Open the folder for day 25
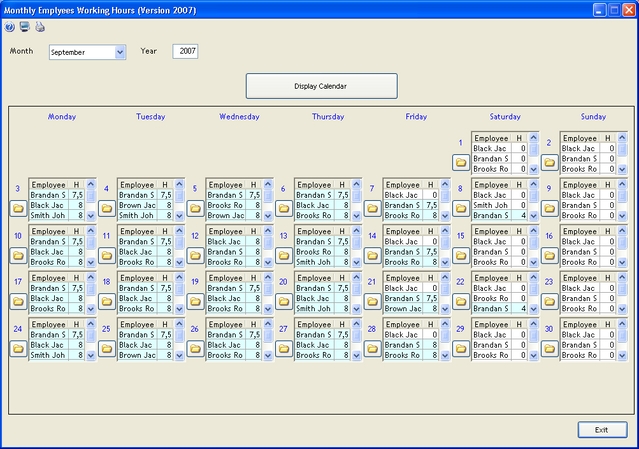The image size is (639, 449). coord(107,349)
